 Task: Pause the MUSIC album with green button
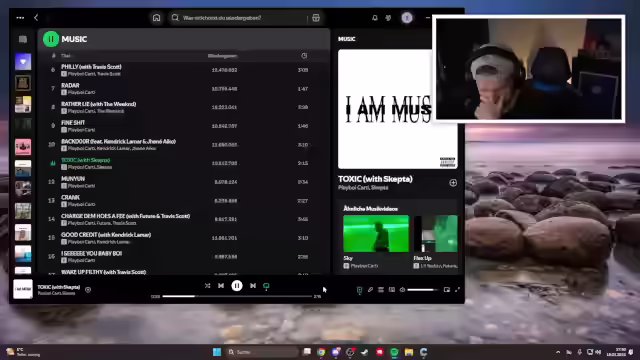click(51, 39)
